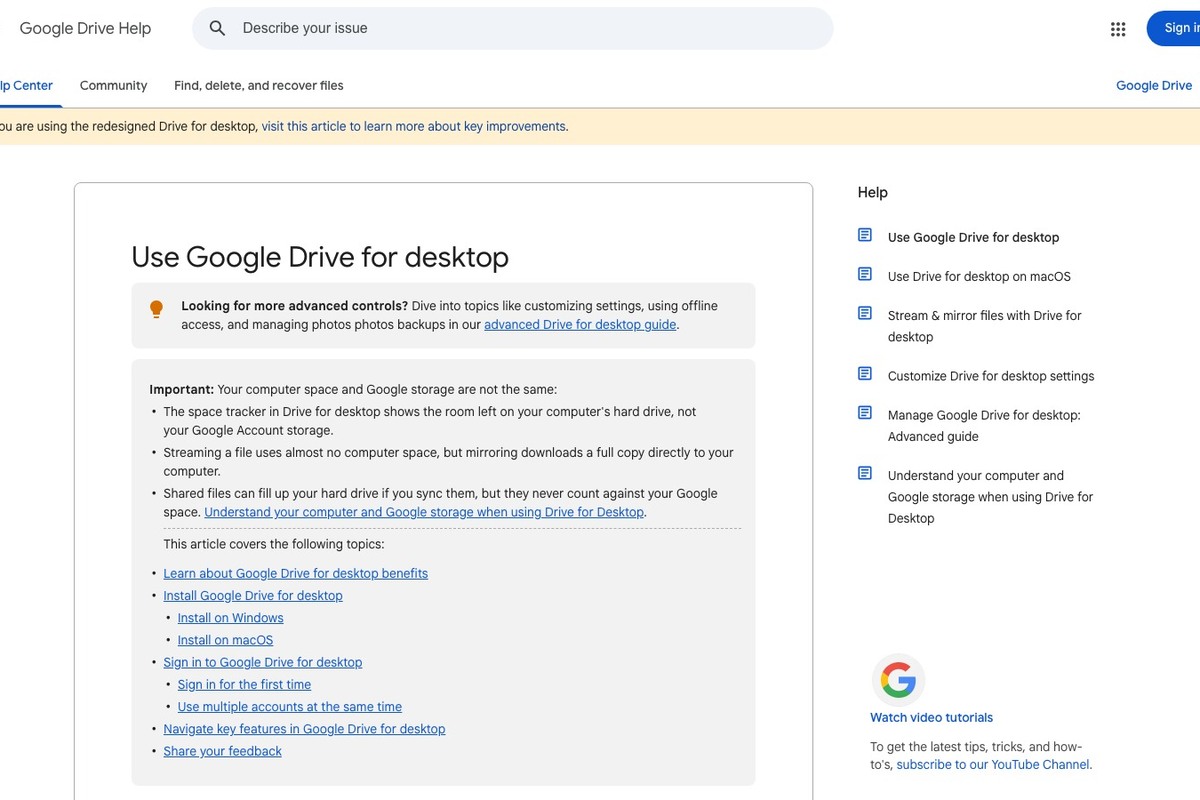Open sidebar Understand your computer and Google storage article

(990, 497)
